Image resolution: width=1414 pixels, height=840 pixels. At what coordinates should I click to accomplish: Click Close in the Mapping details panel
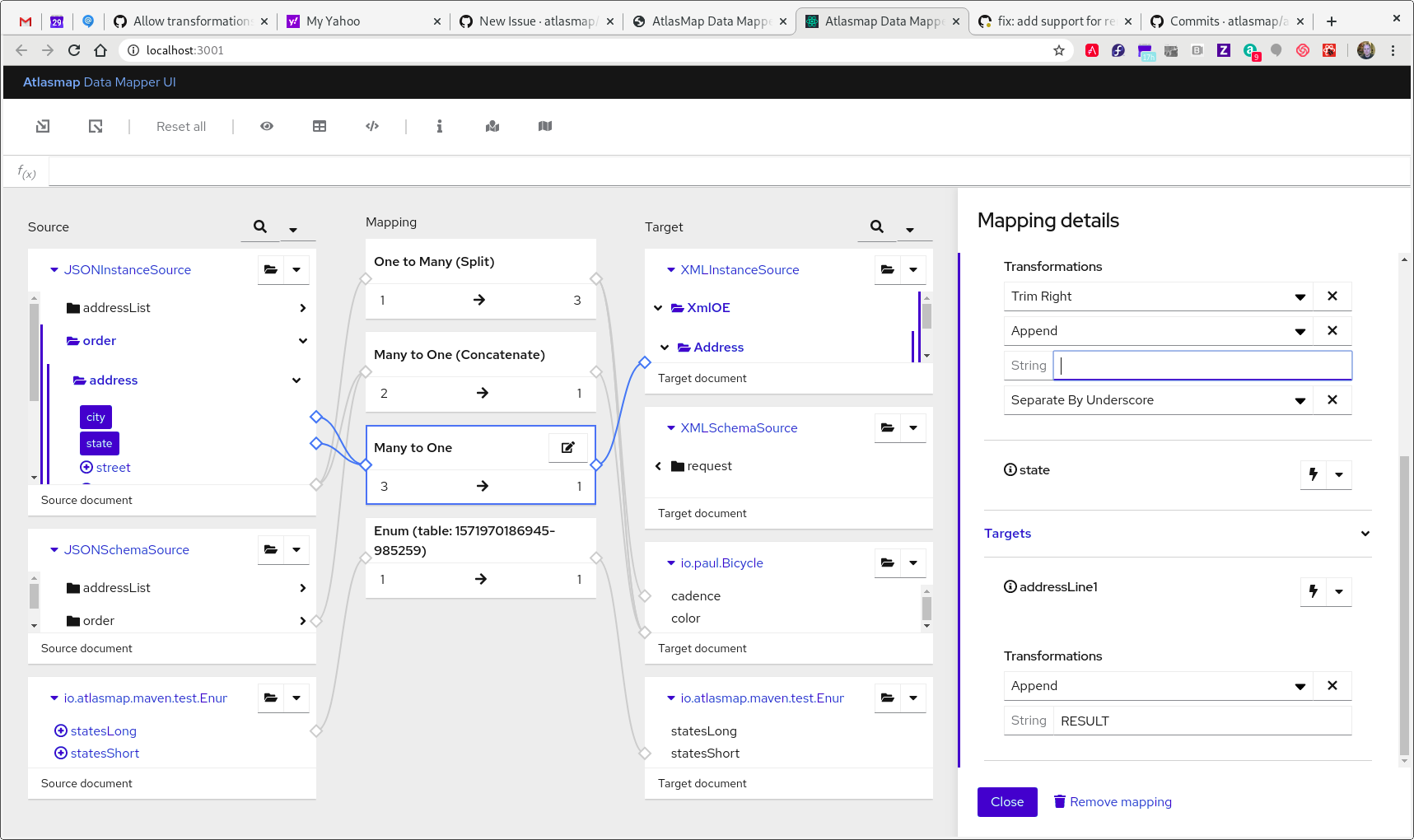pos(1006,801)
